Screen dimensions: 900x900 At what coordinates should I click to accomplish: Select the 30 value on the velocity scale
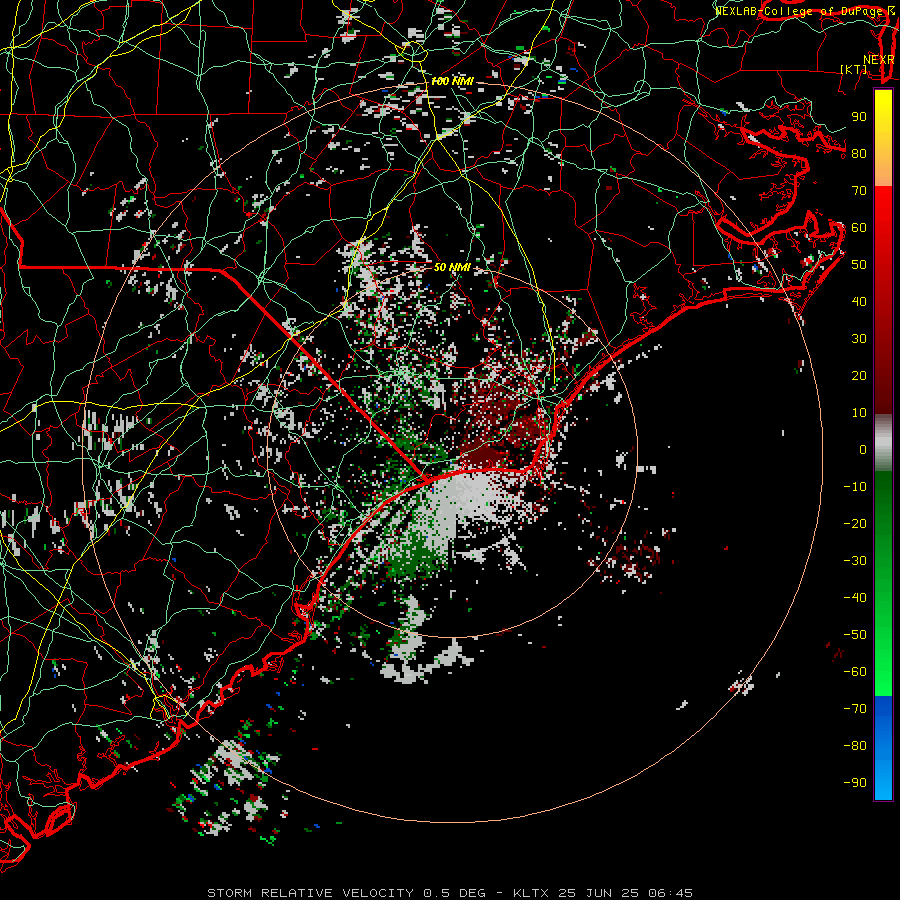[859, 339]
